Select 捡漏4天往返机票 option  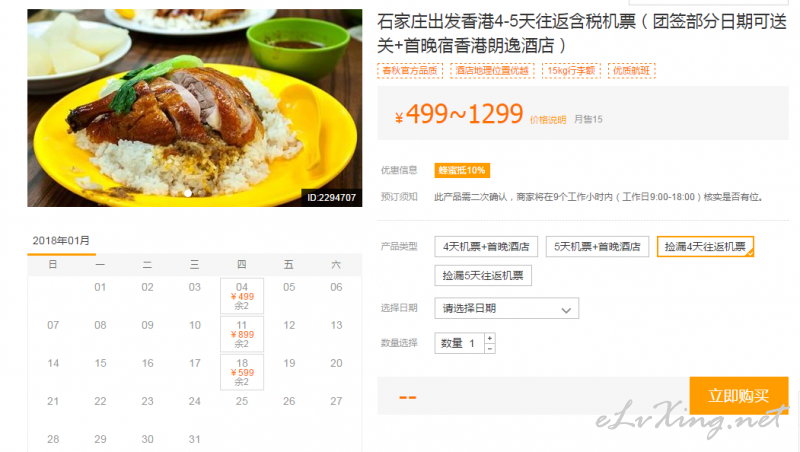point(705,247)
